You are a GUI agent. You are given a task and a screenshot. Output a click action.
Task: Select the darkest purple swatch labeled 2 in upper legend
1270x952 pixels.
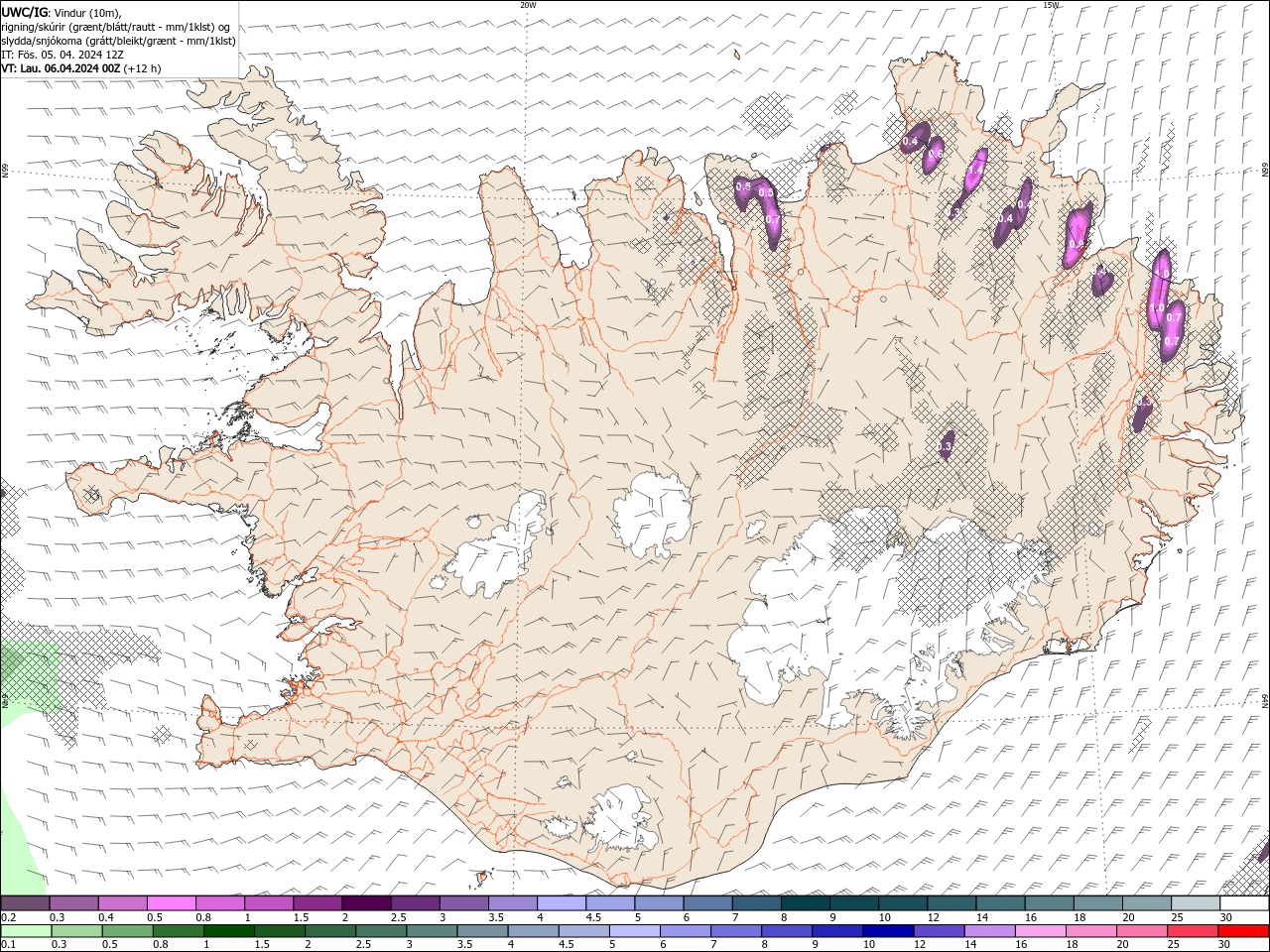tap(366, 903)
